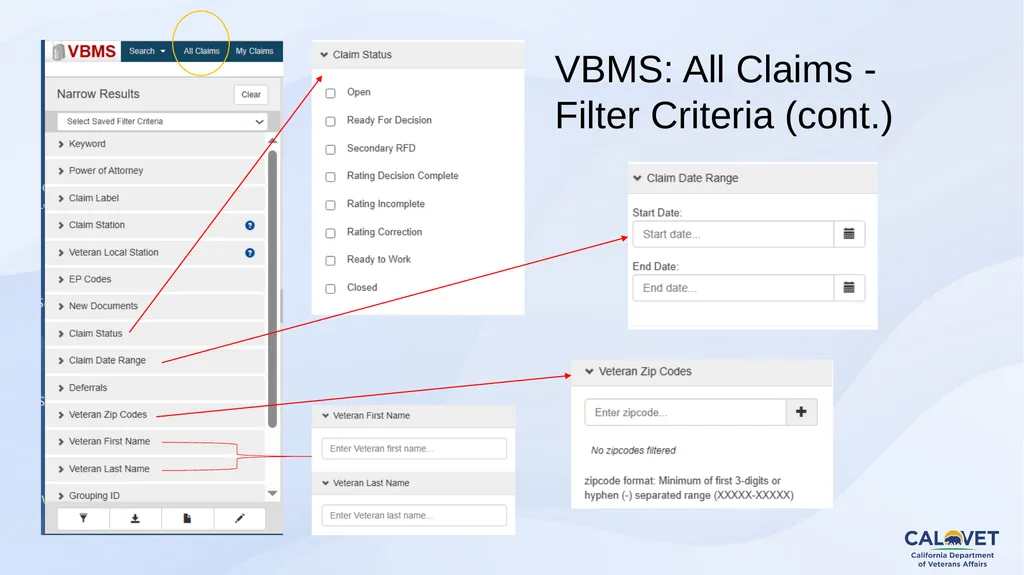Check the Open claim status checkbox
The image size is (1024, 575).
coord(330,93)
